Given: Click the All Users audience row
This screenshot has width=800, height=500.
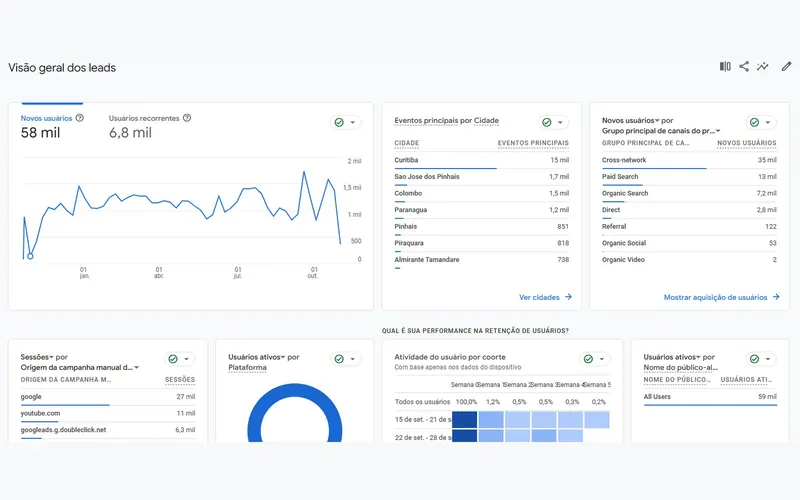Looking at the screenshot, I should (710, 397).
